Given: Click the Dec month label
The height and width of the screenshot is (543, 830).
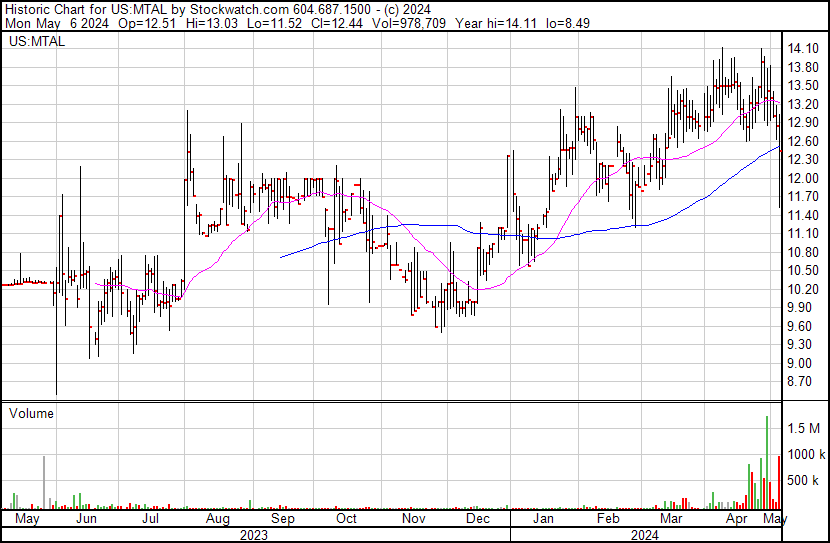Looking at the screenshot, I should [477, 519].
